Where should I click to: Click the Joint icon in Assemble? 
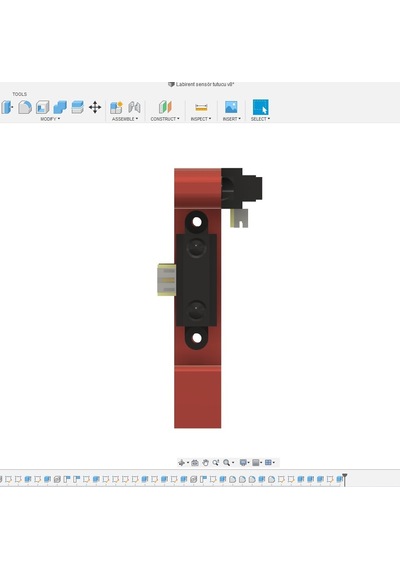click(x=134, y=107)
